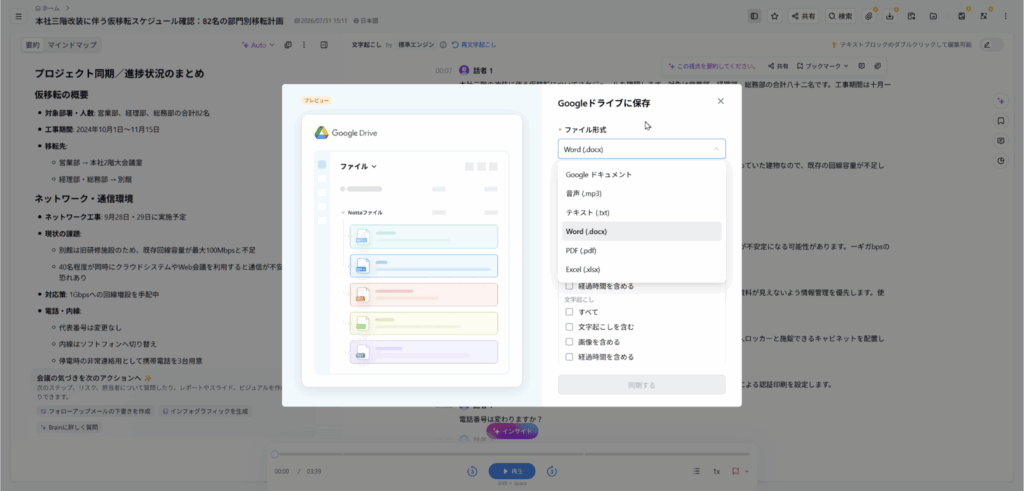The image size is (1024, 491).
Task: Click 再文字起こし link
Action: click(x=474, y=45)
